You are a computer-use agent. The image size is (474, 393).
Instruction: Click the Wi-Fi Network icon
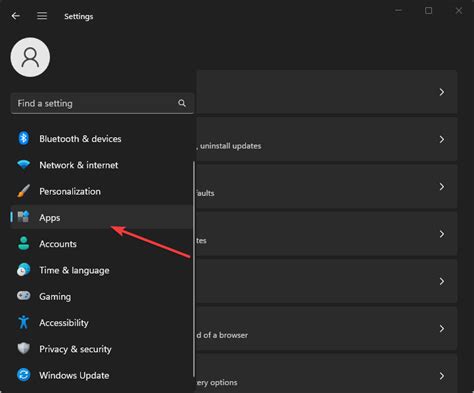(24, 165)
